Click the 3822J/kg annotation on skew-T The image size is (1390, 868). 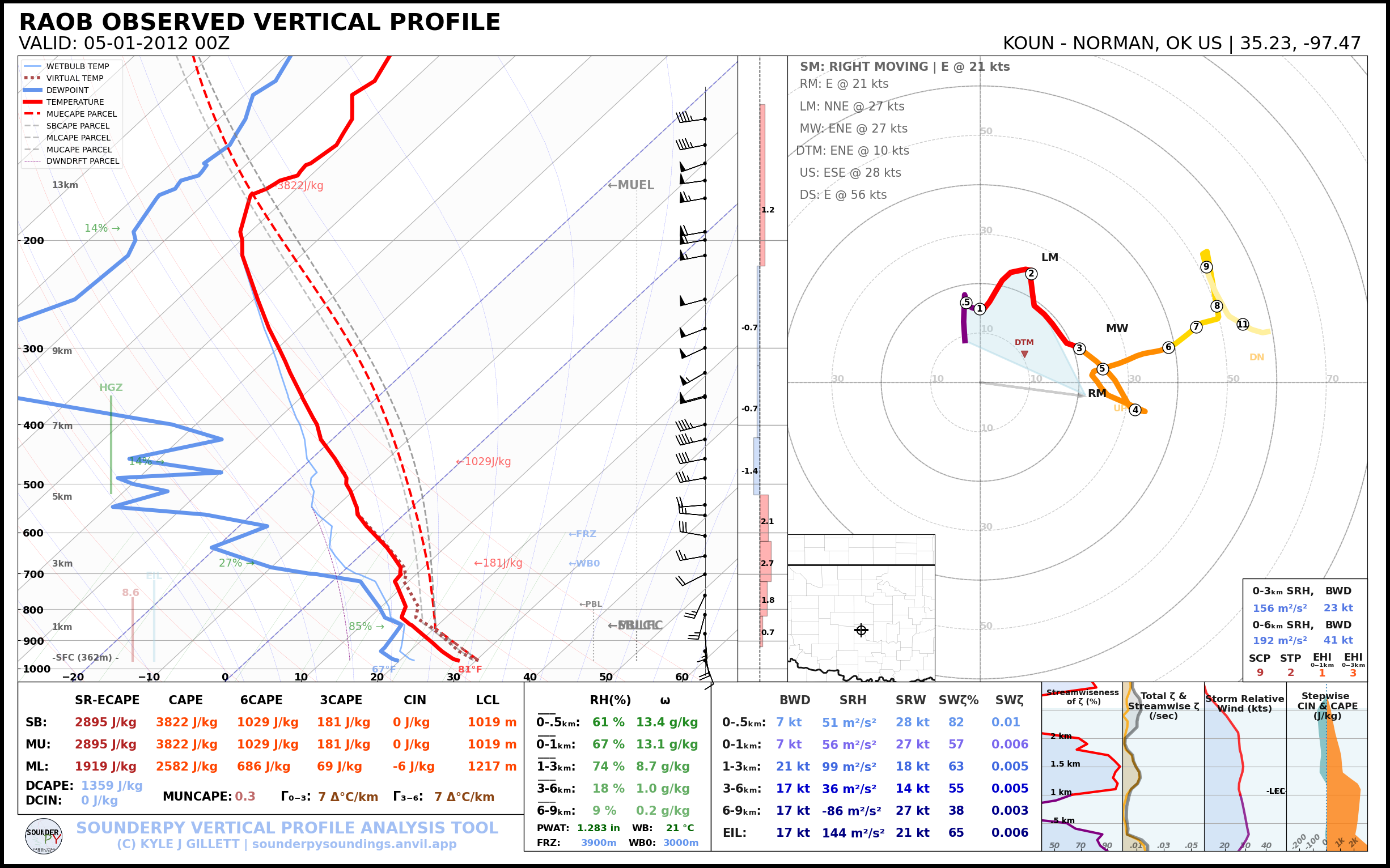[300, 185]
